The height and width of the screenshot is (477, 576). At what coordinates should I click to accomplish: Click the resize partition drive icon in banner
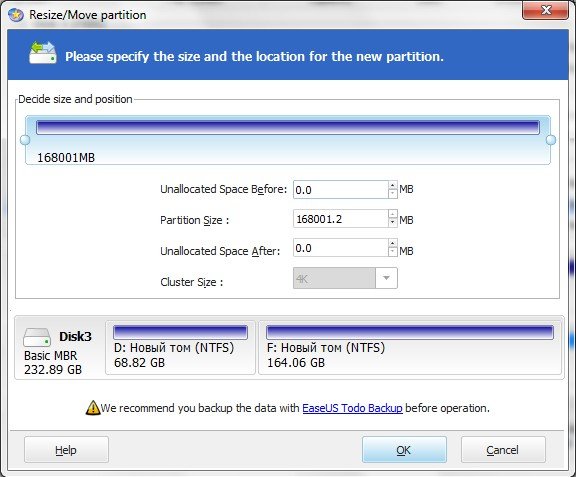43,53
